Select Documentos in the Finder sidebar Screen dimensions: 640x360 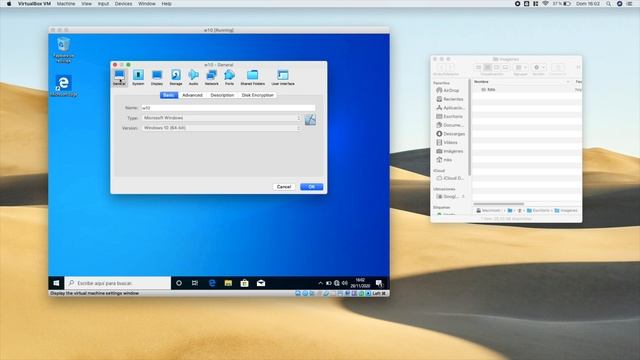coord(450,125)
